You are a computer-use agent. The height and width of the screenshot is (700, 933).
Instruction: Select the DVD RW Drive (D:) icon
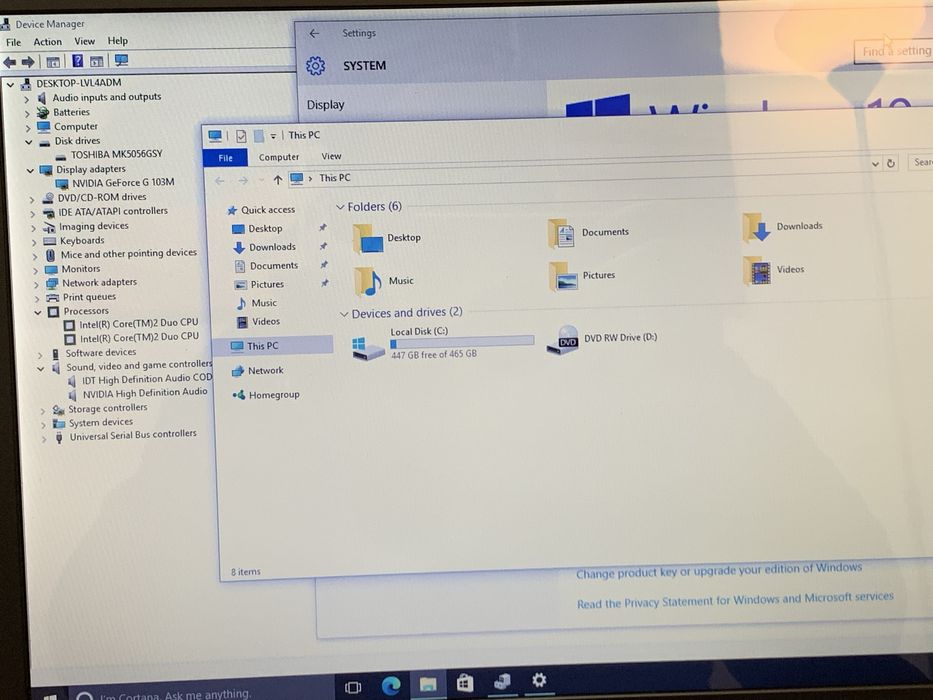[562, 340]
